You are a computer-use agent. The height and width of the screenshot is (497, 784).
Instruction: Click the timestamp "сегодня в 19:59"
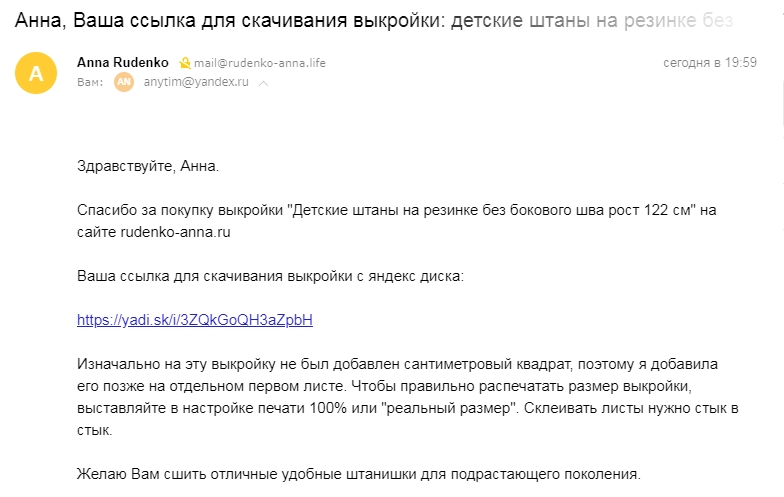(x=710, y=62)
